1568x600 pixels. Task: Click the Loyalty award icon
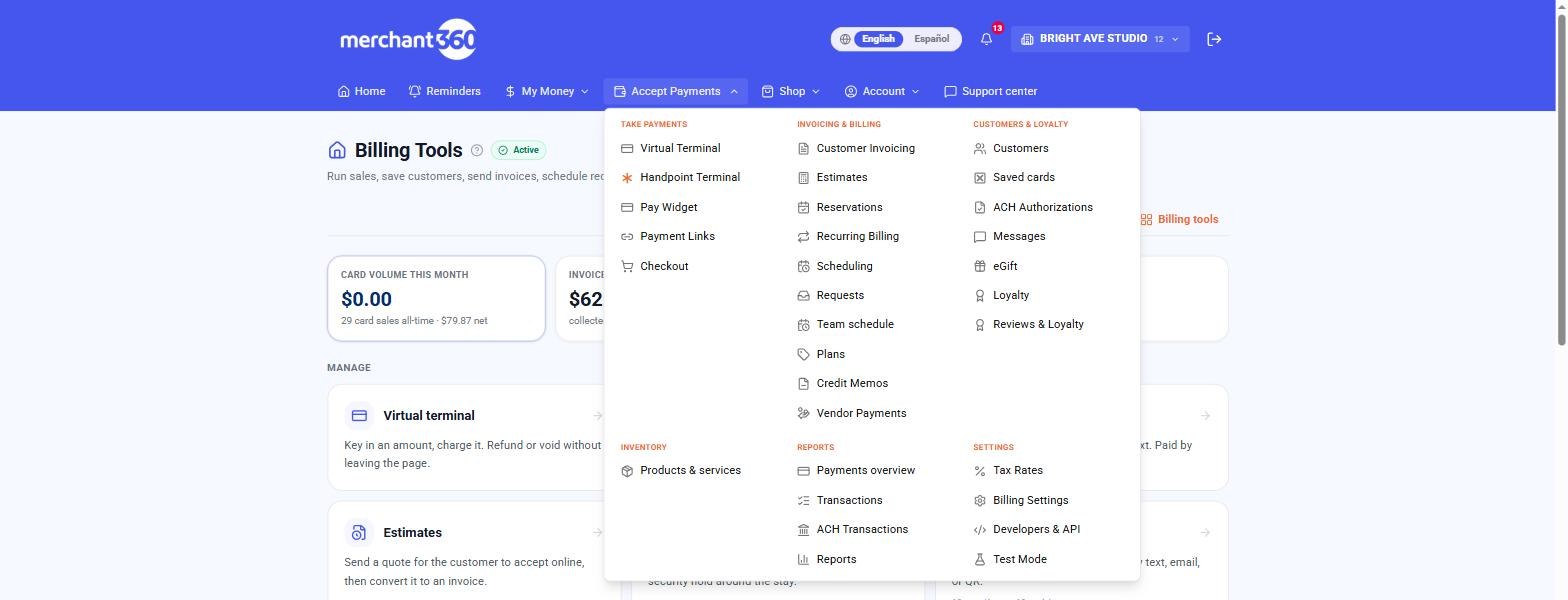pyautogui.click(x=980, y=295)
